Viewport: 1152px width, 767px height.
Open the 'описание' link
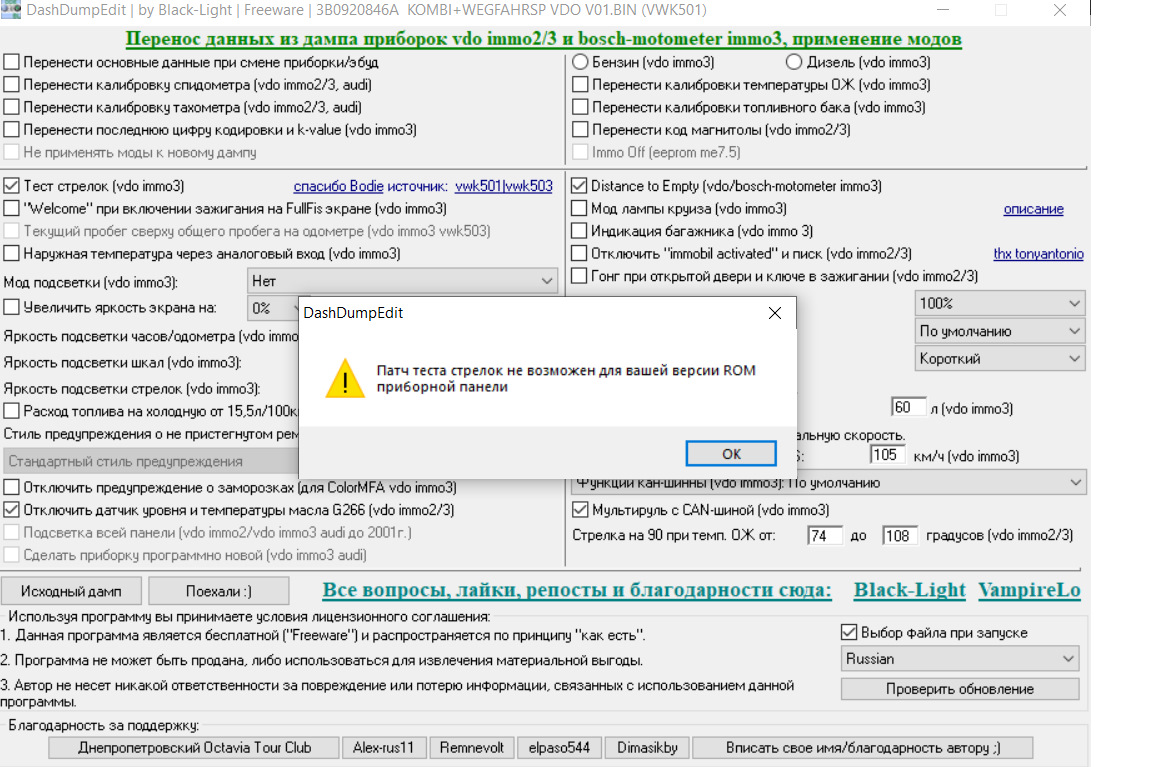[1033, 209]
